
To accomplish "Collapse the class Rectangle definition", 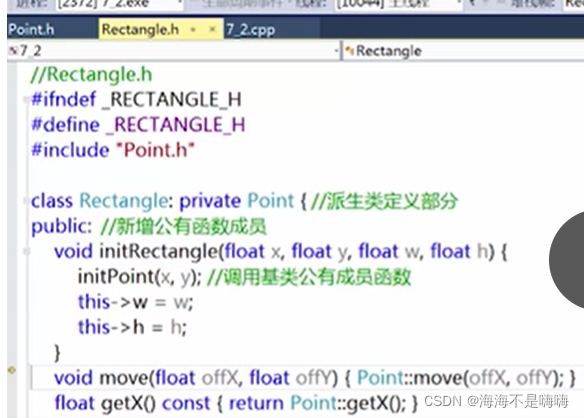I will (x=26, y=201).
